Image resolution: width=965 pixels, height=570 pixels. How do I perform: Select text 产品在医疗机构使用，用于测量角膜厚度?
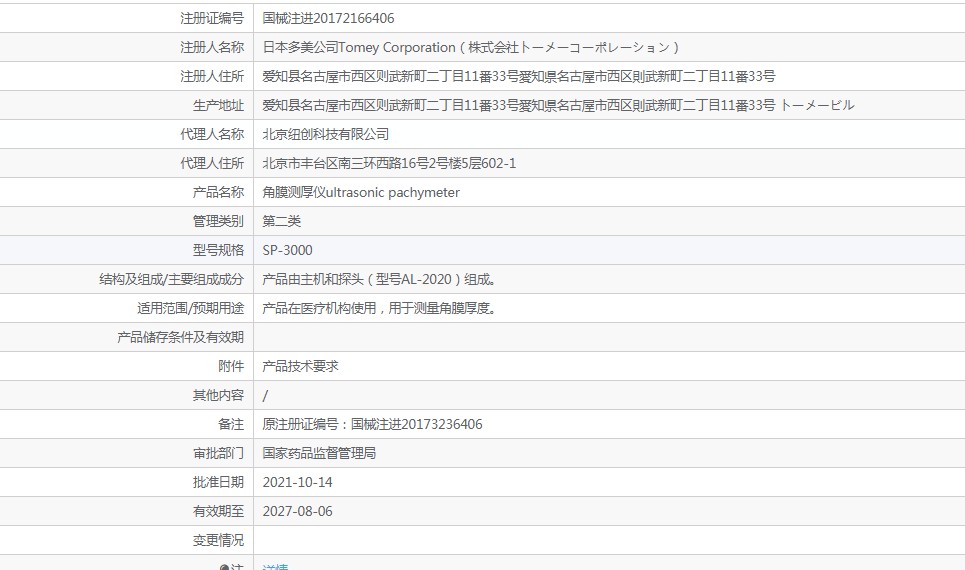pos(380,308)
